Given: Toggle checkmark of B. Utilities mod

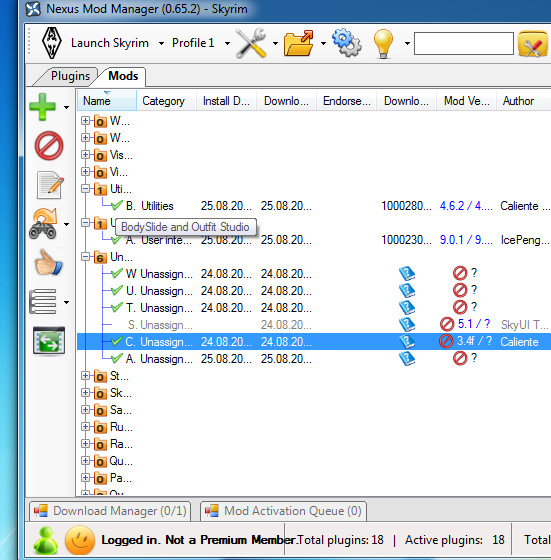Looking at the screenshot, I should [x=117, y=205].
